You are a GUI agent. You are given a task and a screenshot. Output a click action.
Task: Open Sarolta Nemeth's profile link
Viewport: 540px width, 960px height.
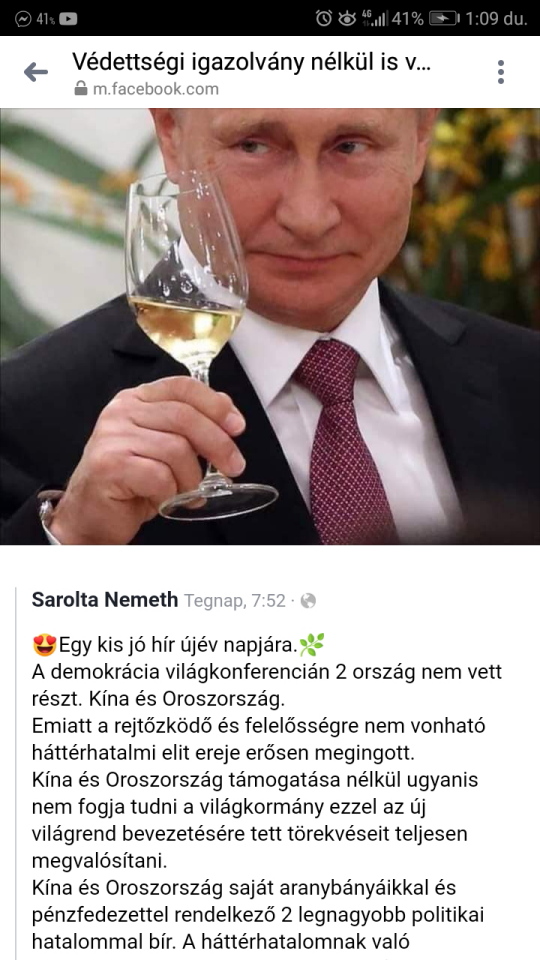coord(105,599)
